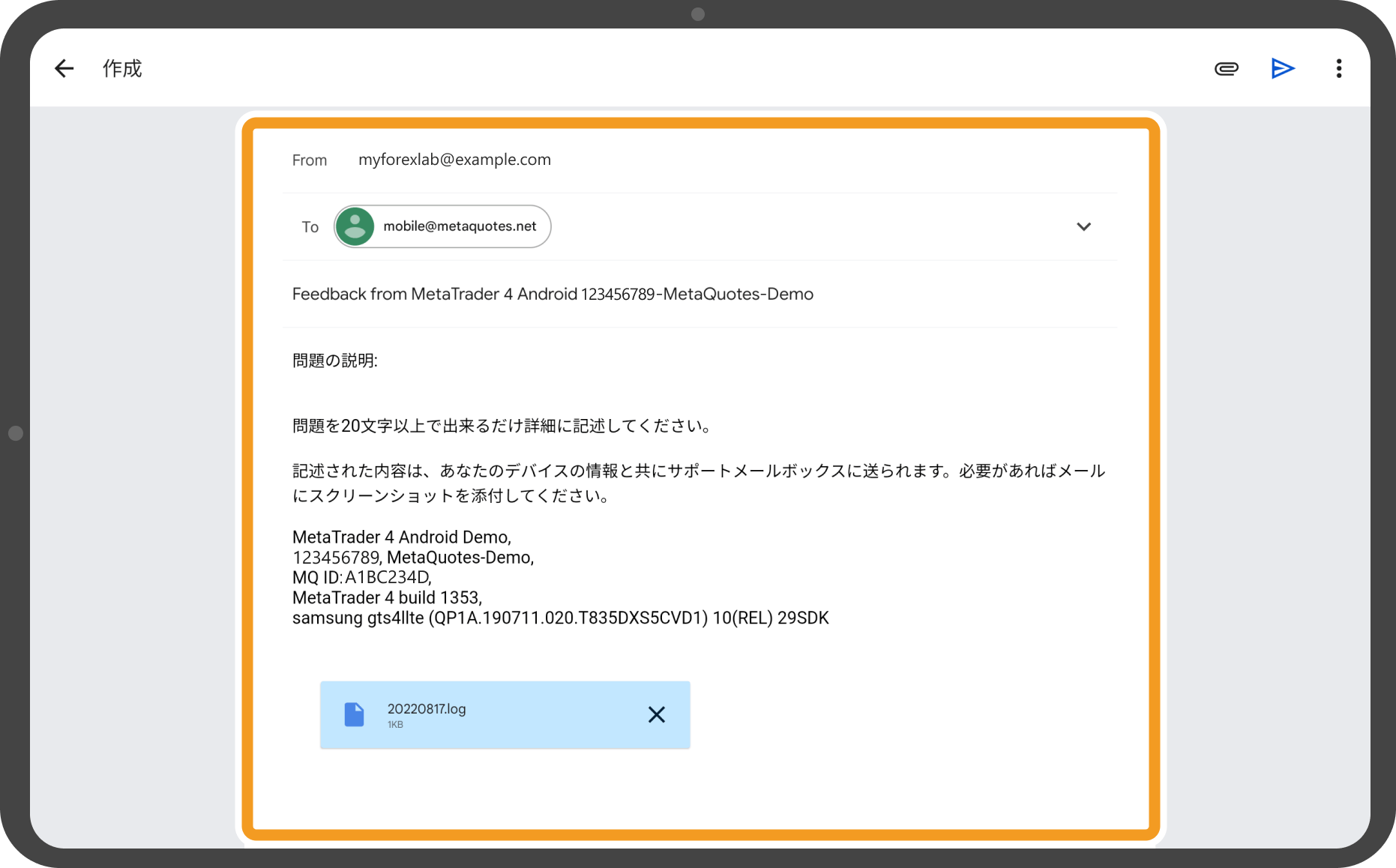Click the blue document icon of attachment

tap(354, 714)
